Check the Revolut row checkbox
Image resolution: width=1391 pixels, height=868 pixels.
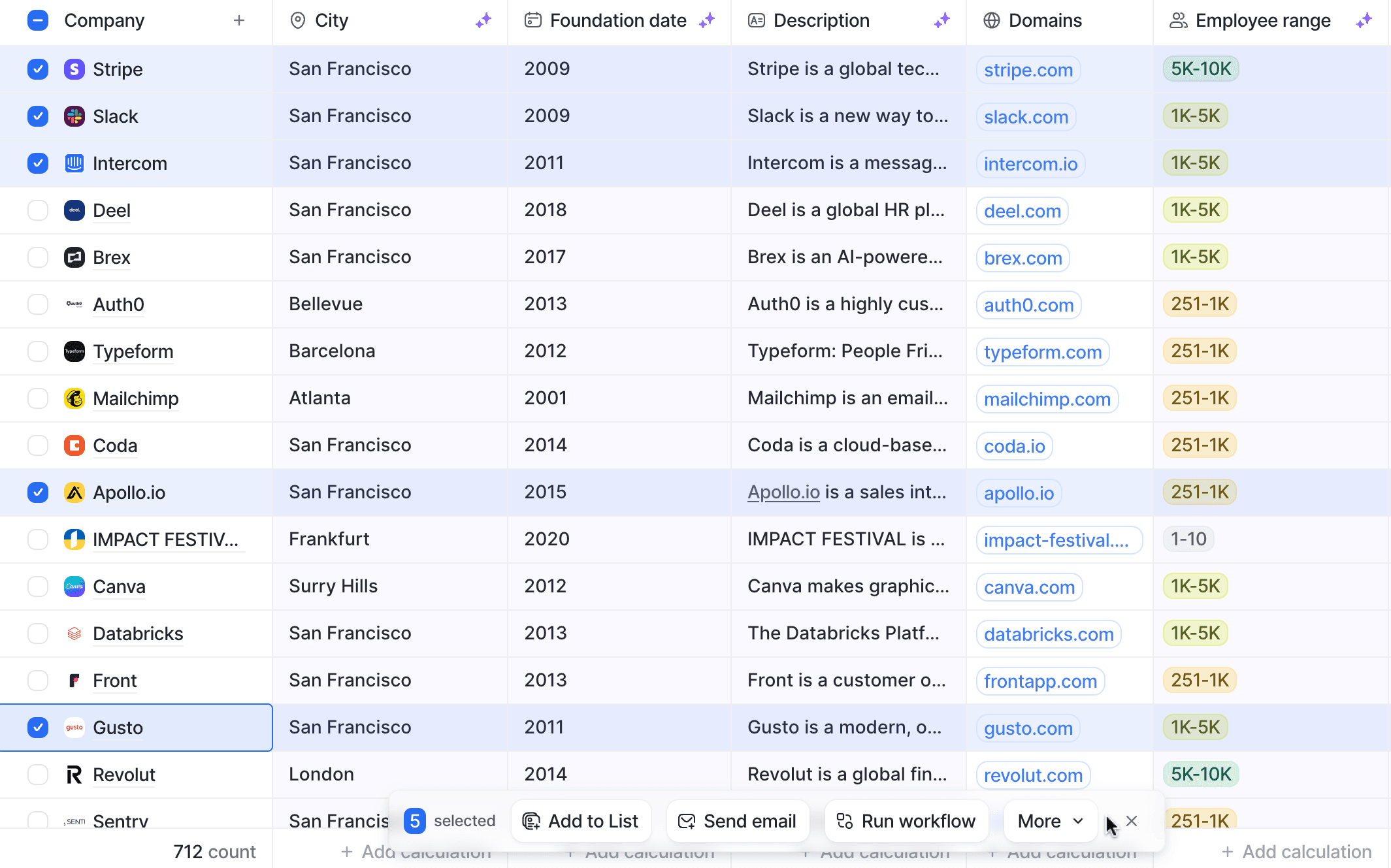(x=38, y=775)
